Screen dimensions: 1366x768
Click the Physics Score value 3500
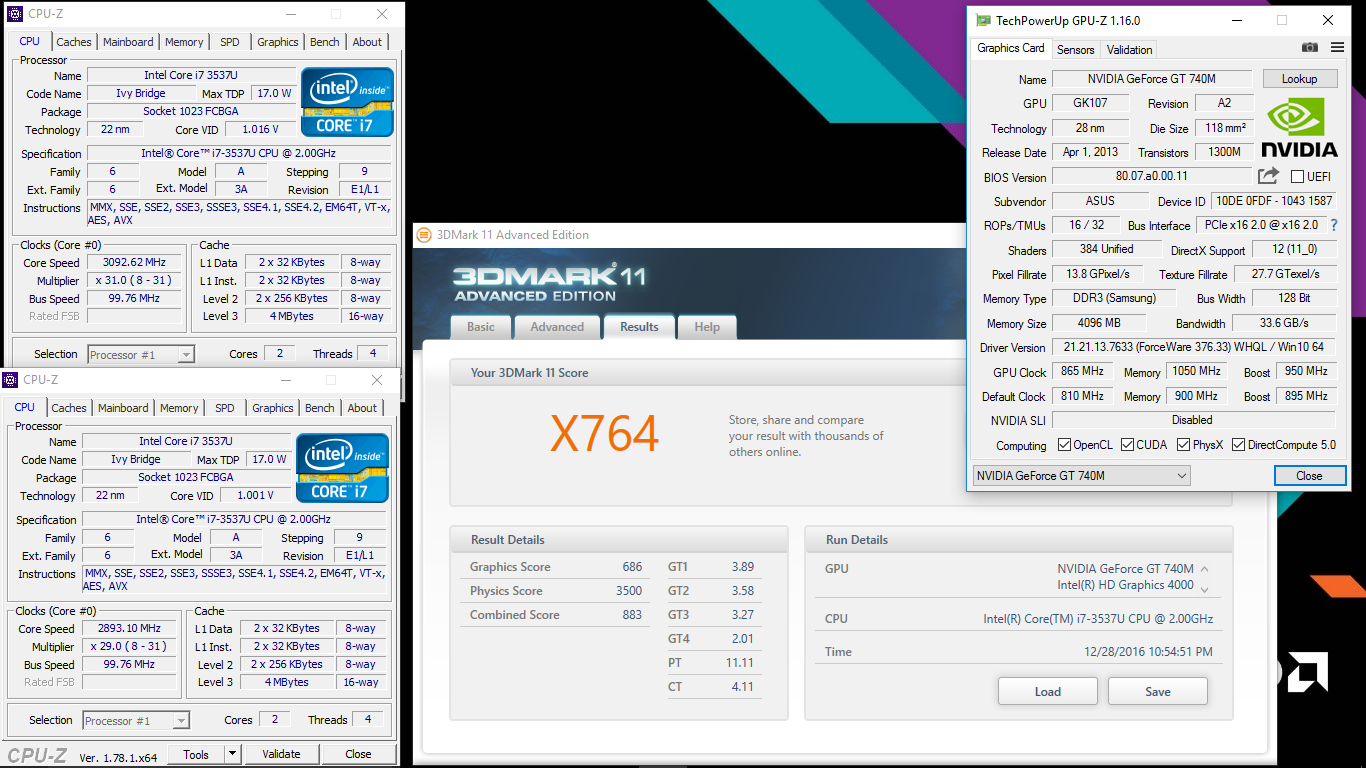tap(629, 591)
